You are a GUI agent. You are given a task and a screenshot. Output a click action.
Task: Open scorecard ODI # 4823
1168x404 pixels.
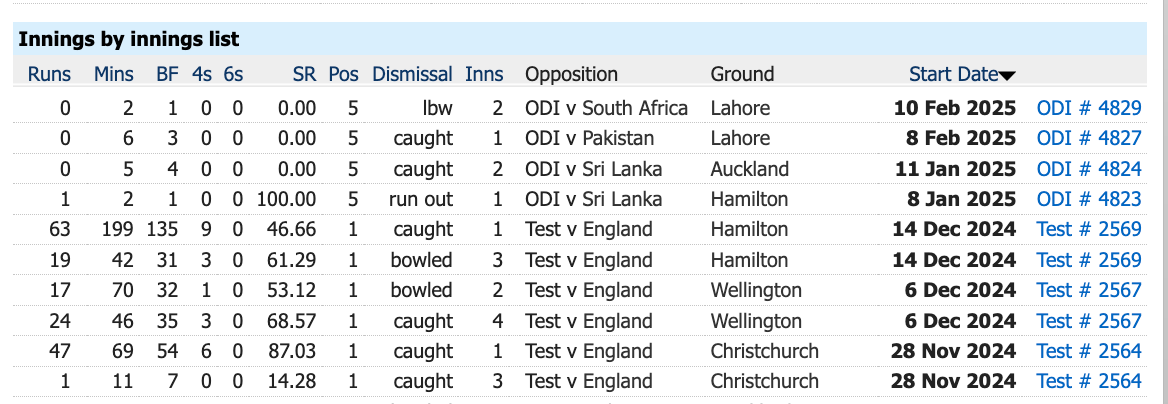coord(1088,199)
